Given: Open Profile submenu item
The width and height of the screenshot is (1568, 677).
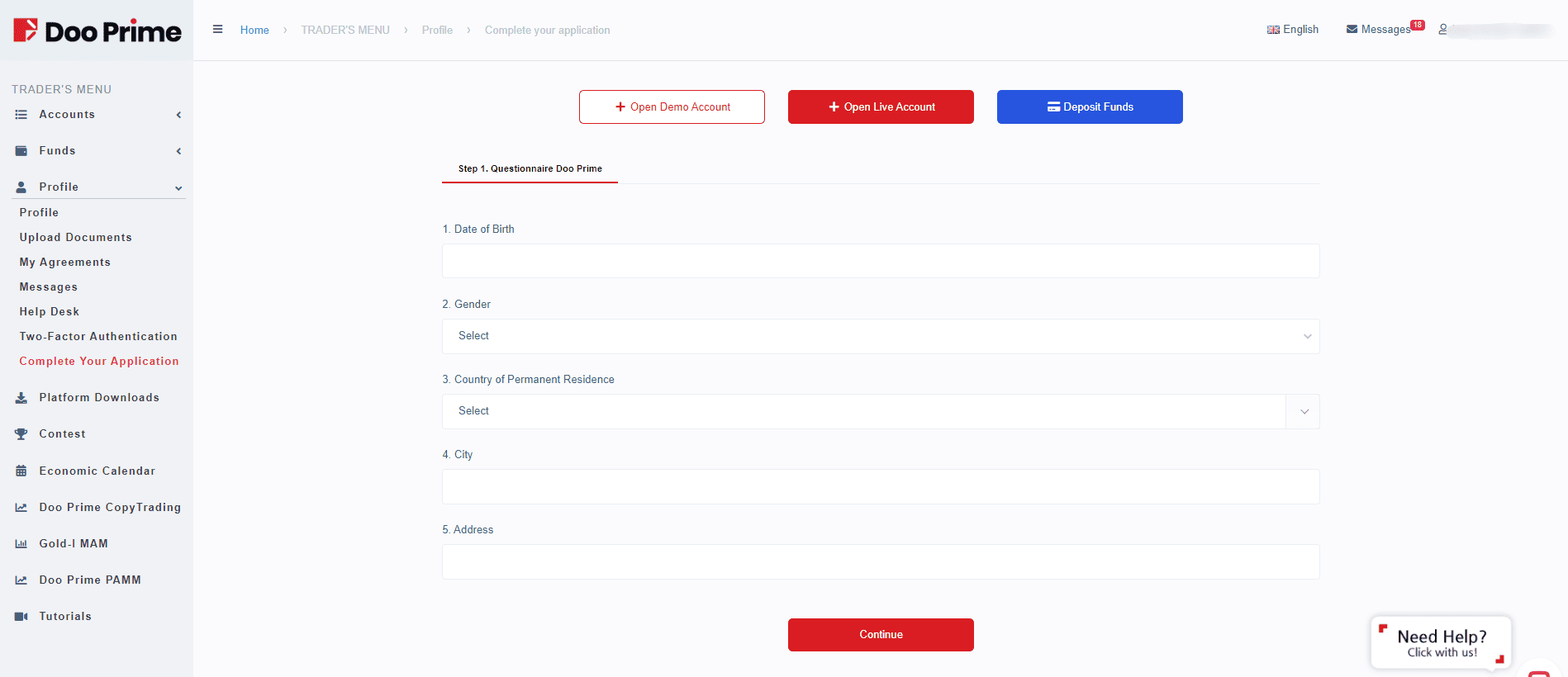Looking at the screenshot, I should [x=40, y=212].
